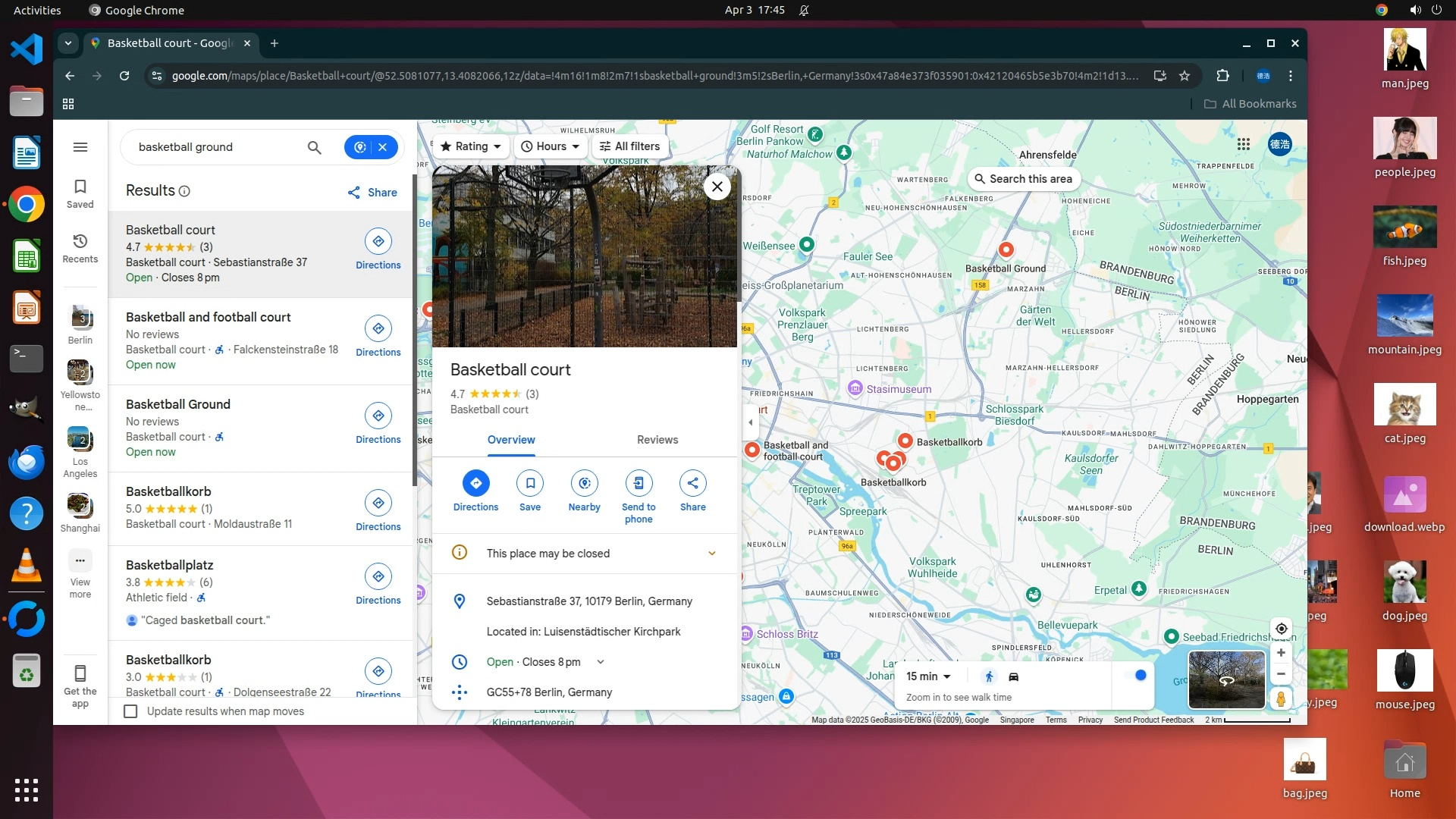1456x819 pixels.
Task: Open the Rating filter dropdown
Action: click(x=471, y=146)
